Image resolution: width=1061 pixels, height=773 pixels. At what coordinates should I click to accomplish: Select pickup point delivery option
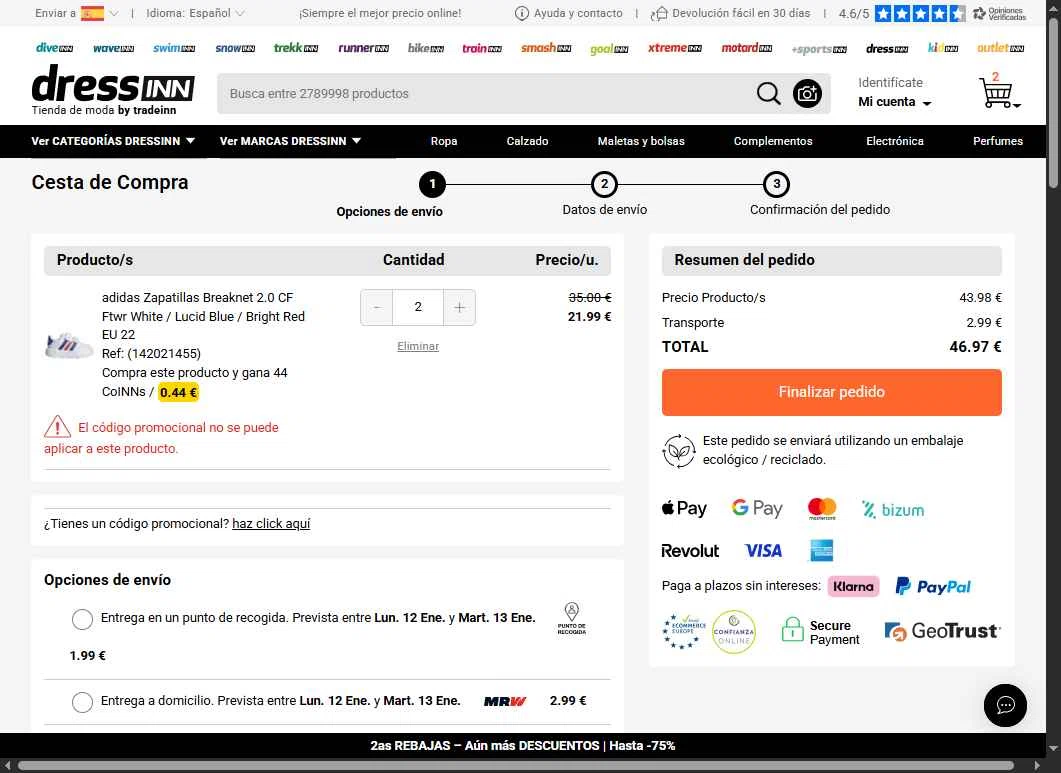83,619
